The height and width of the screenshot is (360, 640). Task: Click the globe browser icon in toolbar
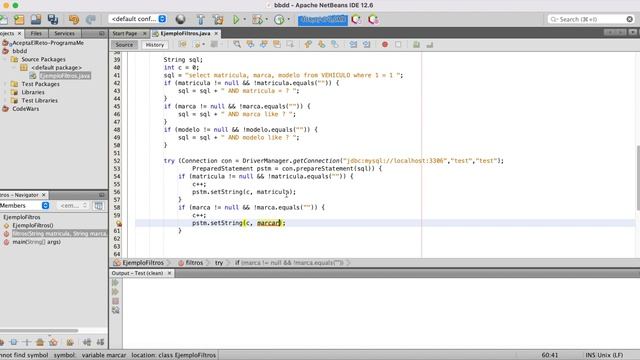pyautogui.click(x=180, y=19)
